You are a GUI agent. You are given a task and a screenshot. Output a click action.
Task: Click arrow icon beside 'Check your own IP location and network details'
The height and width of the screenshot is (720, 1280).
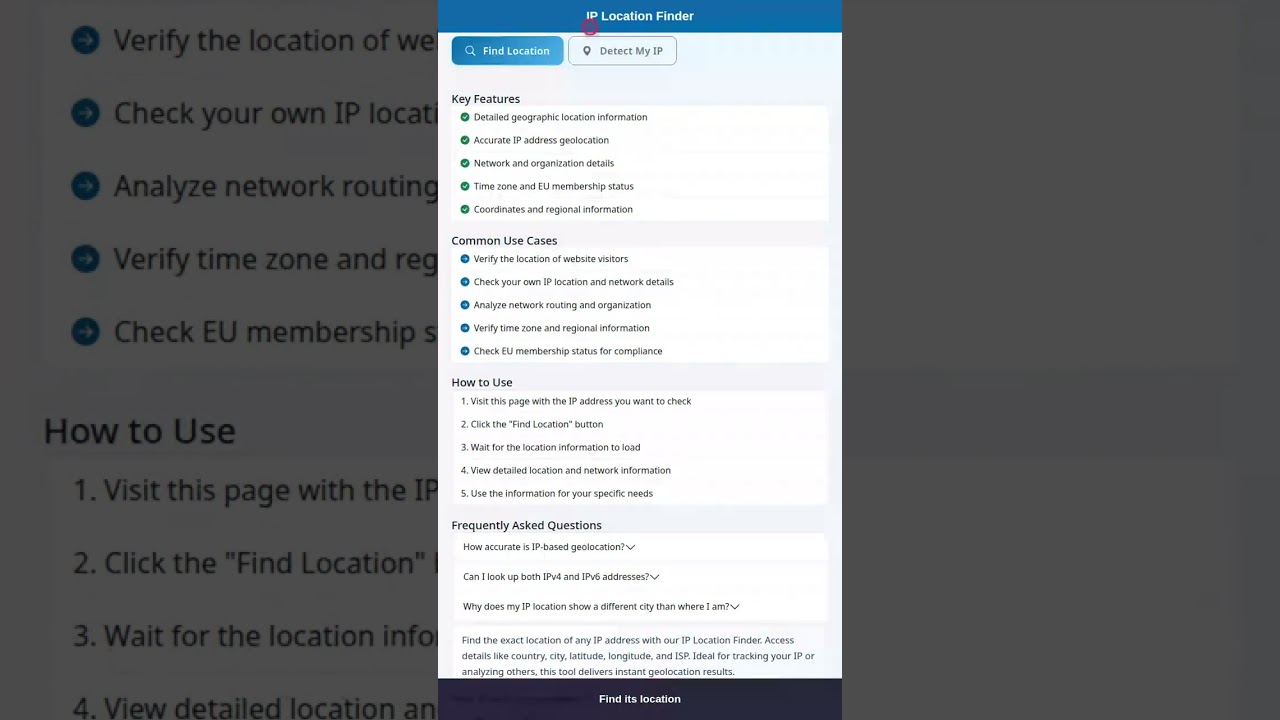click(465, 282)
